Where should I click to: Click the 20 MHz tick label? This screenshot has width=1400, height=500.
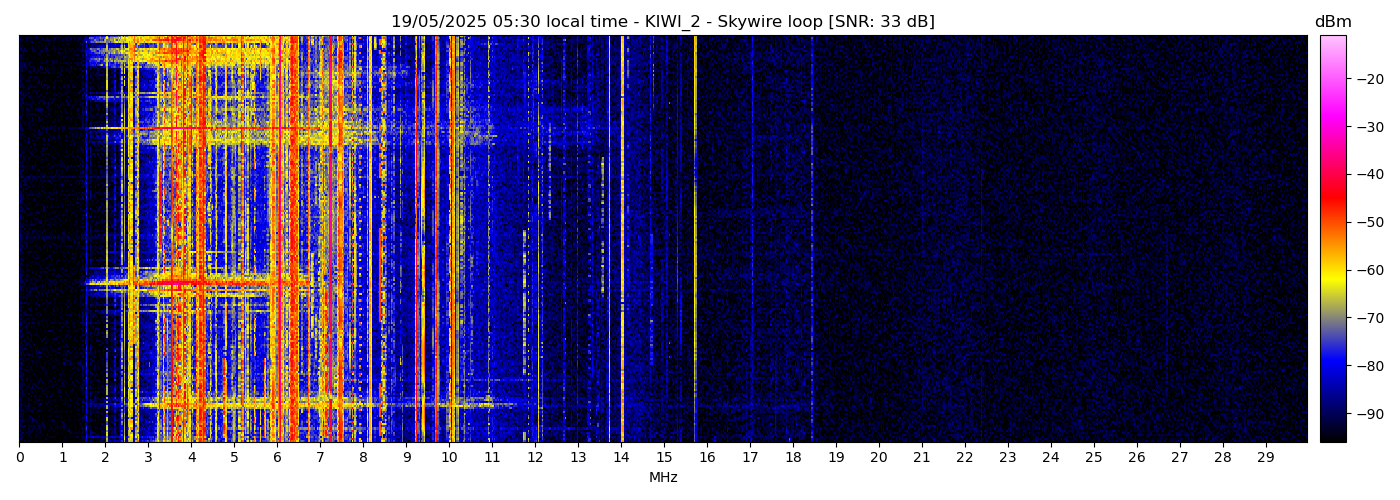click(879, 458)
